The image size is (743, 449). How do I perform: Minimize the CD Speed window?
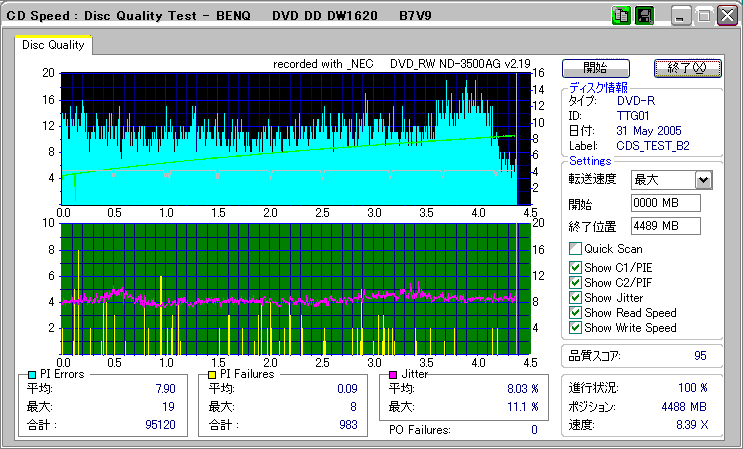coord(681,17)
